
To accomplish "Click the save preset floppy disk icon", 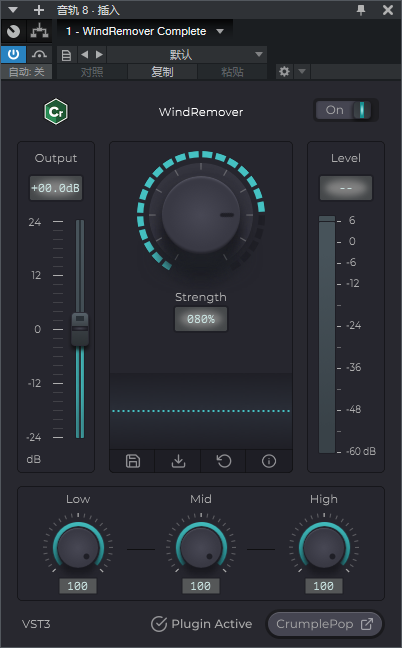I will click(133, 461).
